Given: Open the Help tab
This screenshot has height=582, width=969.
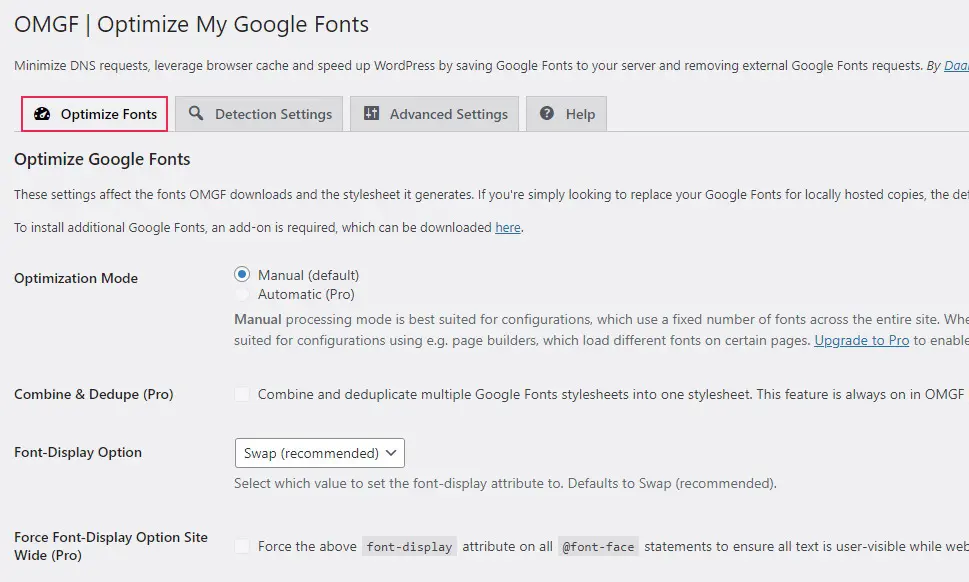Looking at the screenshot, I should (566, 114).
